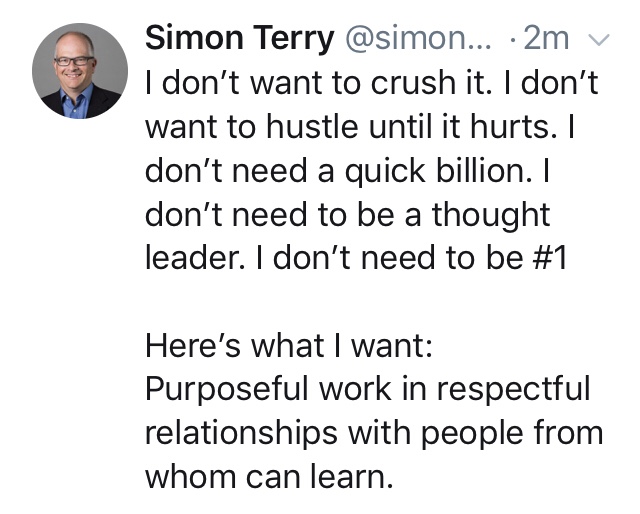Click the word "leader." in the tweet
The width and height of the screenshot is (640, 514).
194,257
